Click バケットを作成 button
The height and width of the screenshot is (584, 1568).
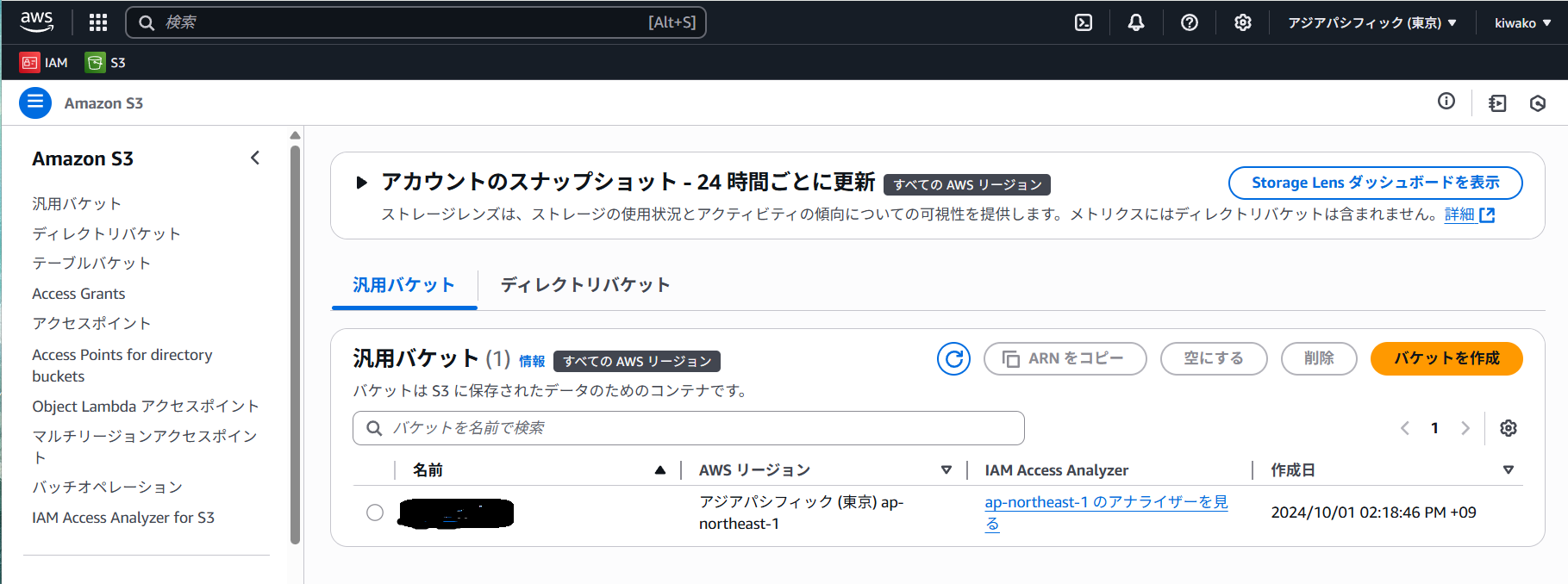click(1446, 358)
